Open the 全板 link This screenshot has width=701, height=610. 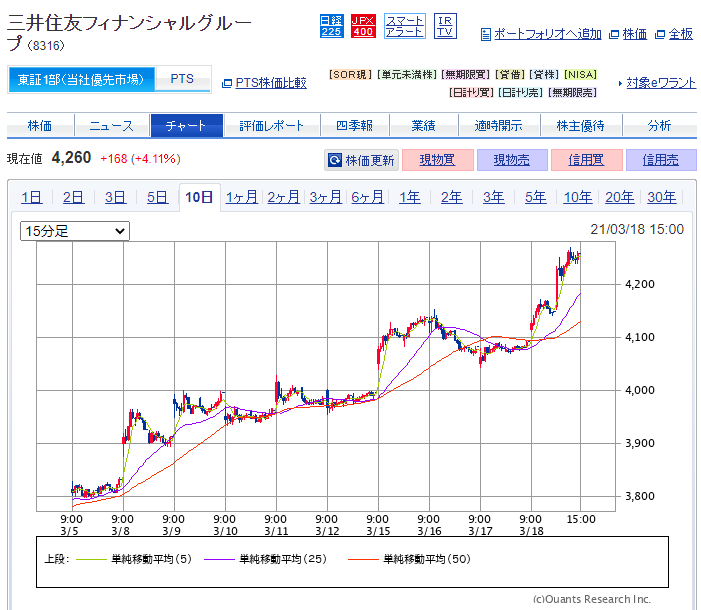tap(680, 34)
